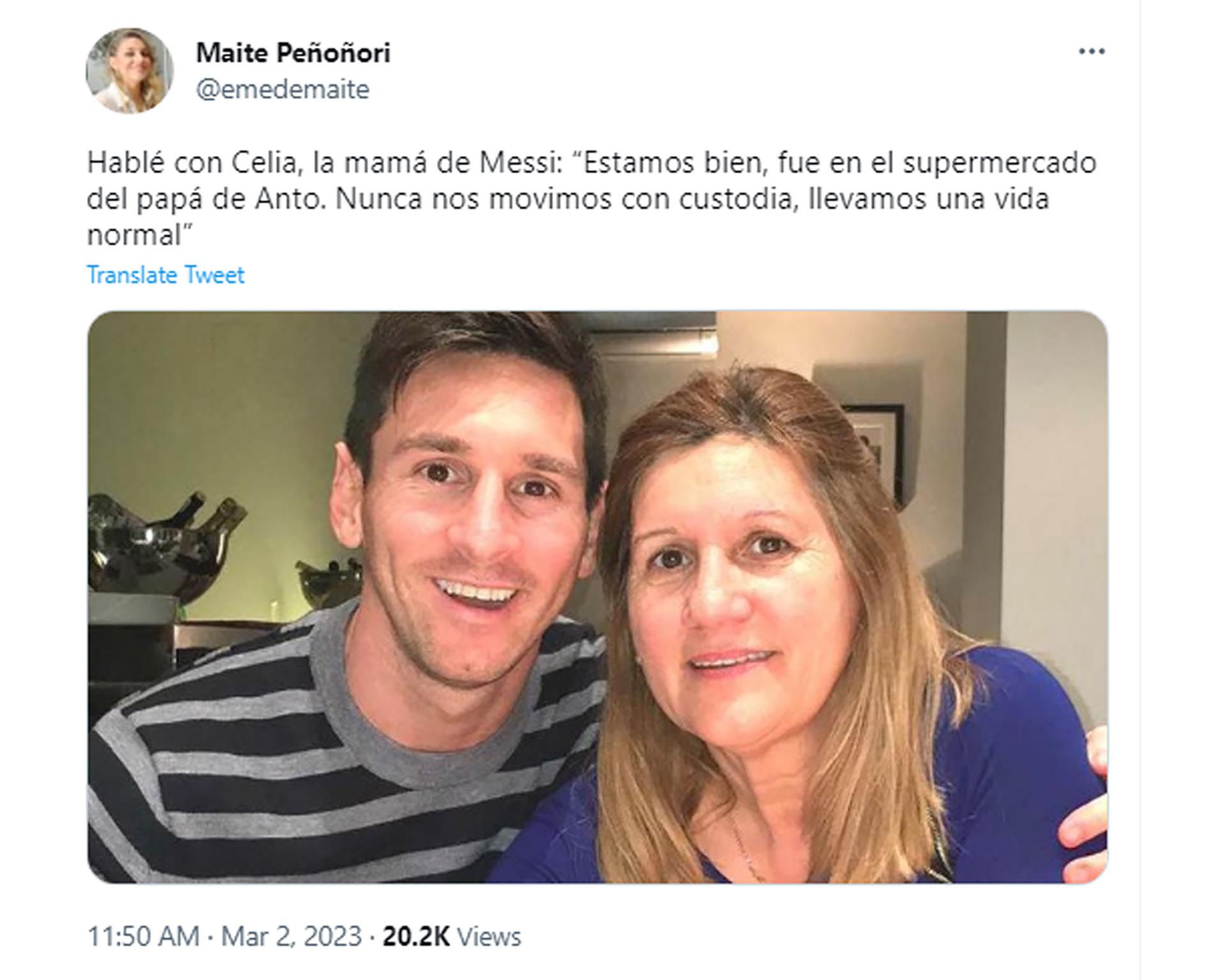This screenshot has height=980, width=1225.
Task: Click the 20.2K view count number
Action: click(x=416, y=937)
